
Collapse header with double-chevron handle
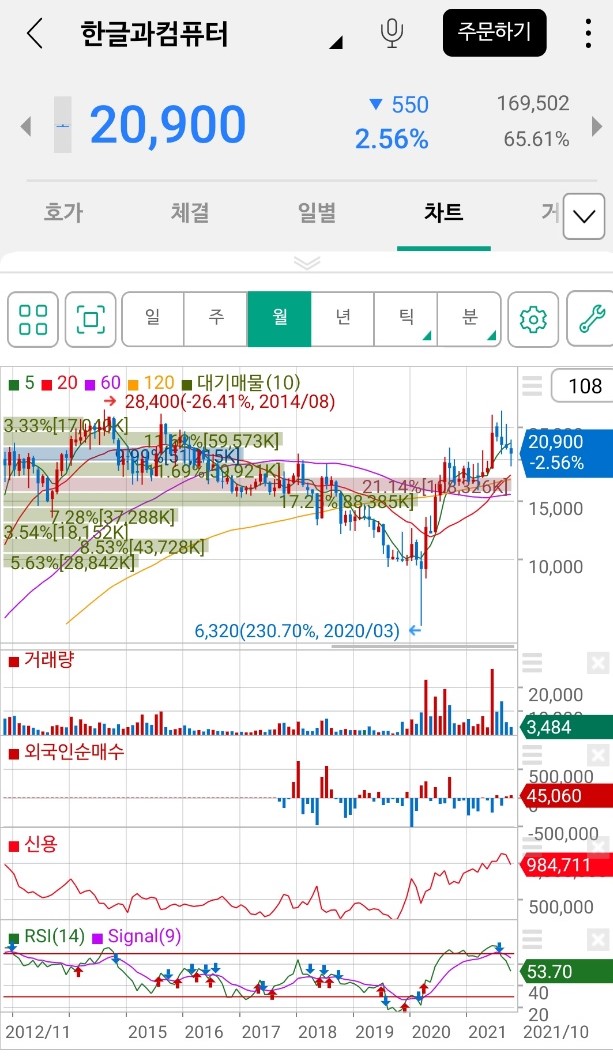[x=307, y=262]
